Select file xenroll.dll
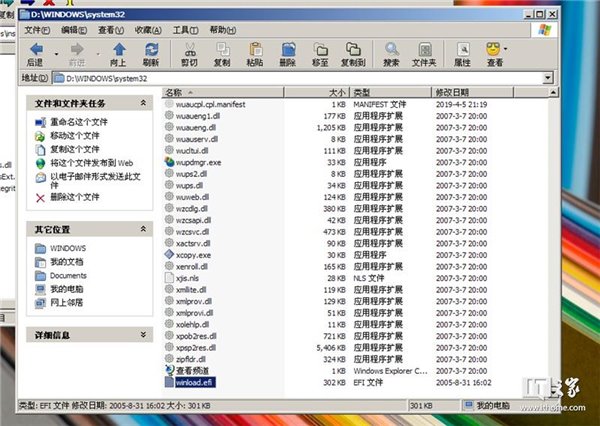Image resolution: width=600 pixels, height=426 pixels. click(x=192, y=266)
